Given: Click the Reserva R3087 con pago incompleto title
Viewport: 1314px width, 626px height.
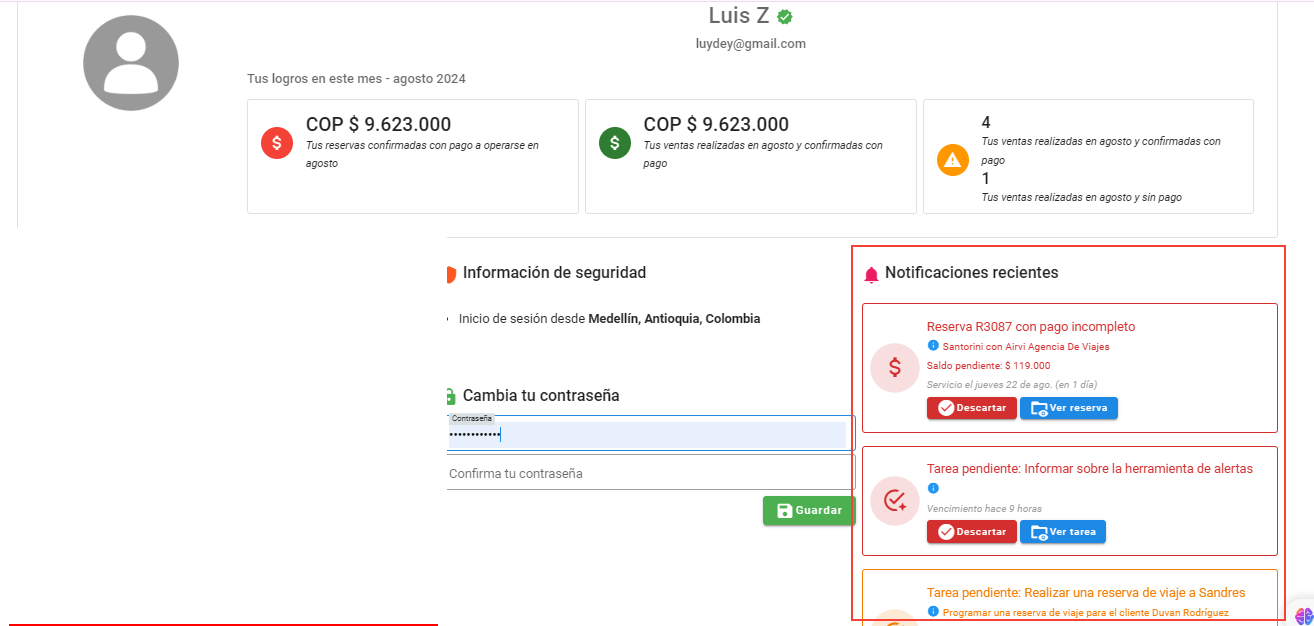Looking at the screenshot, I should point(1030,326).
